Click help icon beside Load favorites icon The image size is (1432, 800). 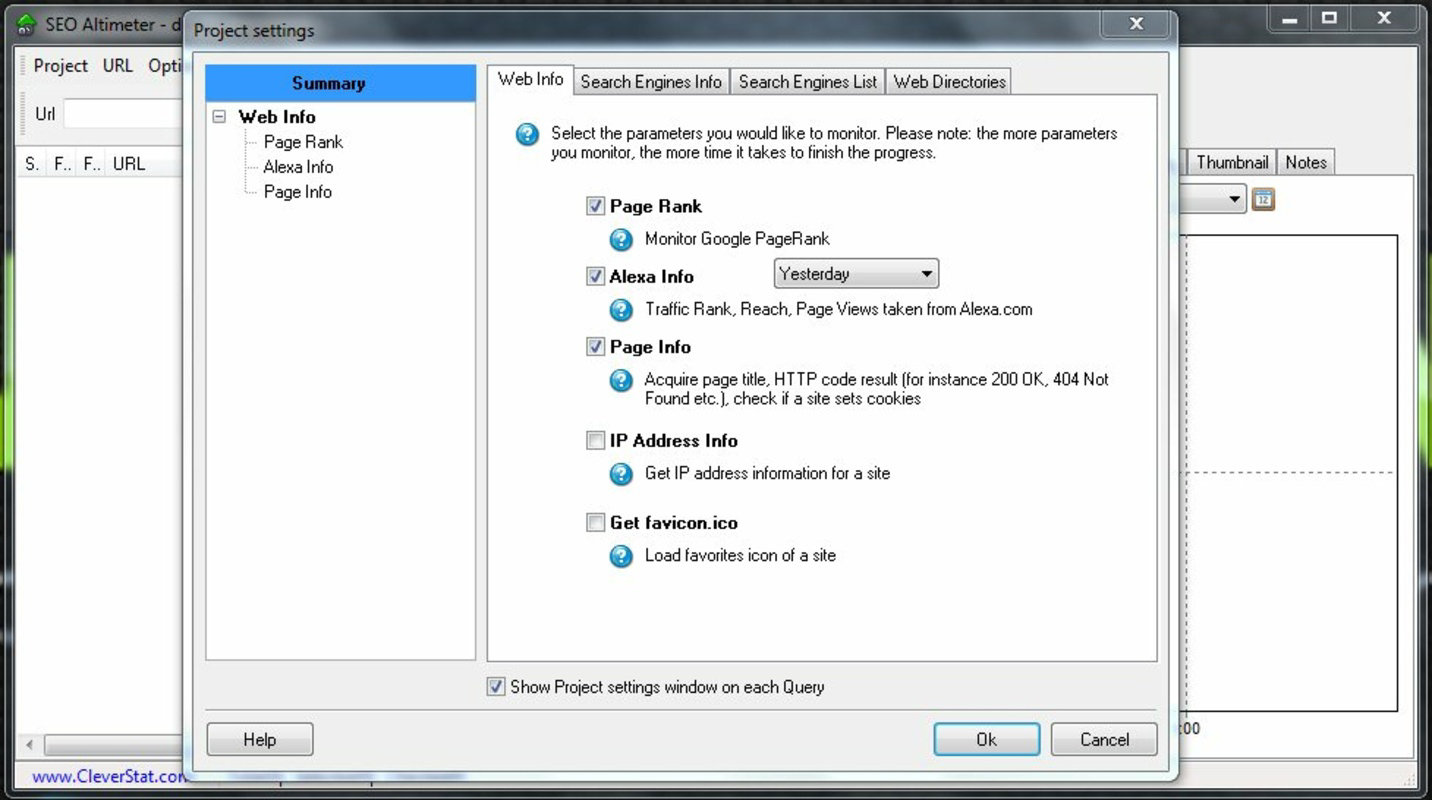621,556
